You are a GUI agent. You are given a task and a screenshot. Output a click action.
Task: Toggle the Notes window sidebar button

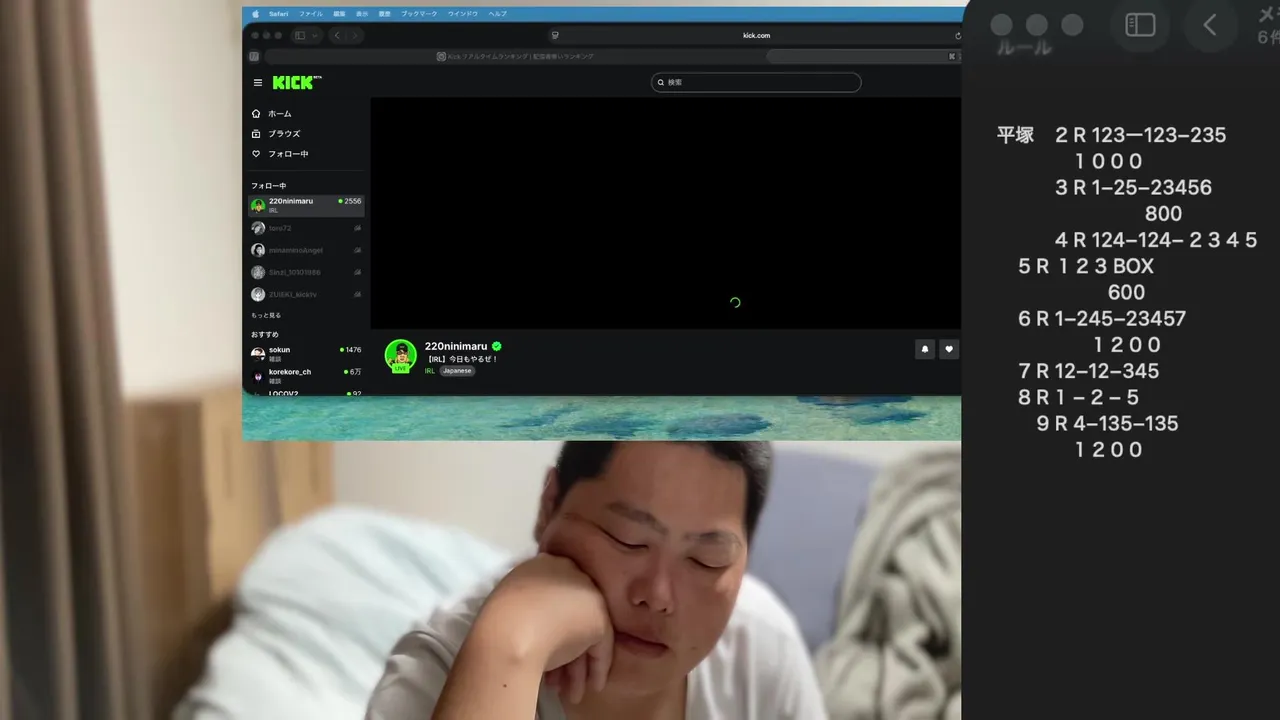[x=1140, y=25]
